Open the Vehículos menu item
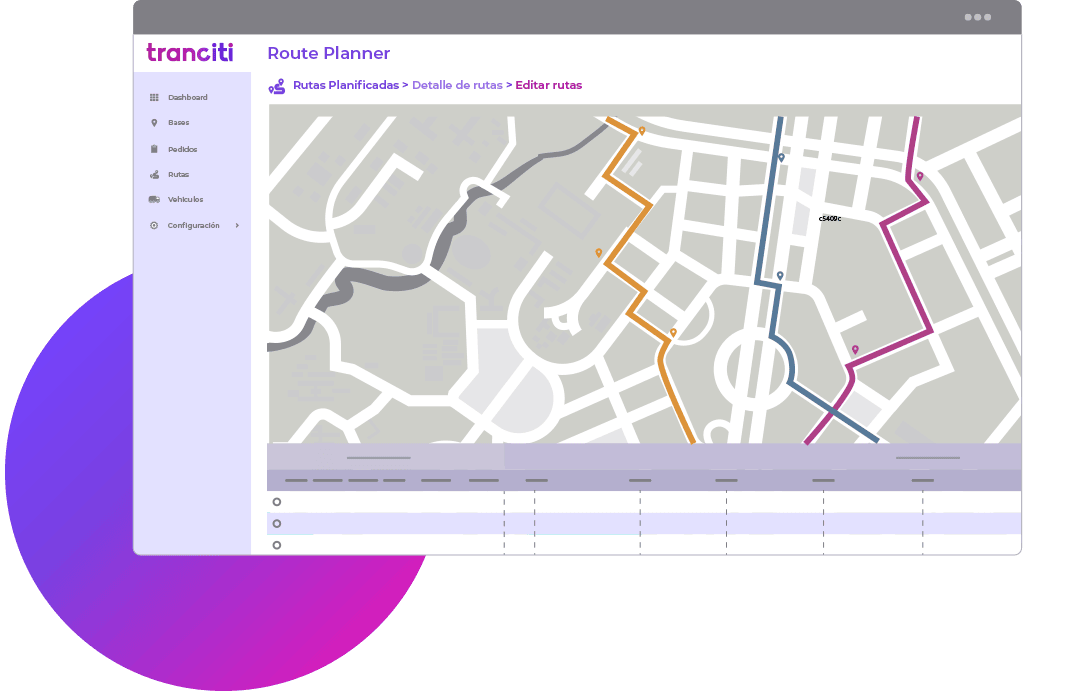The image size is (1080, 692). pyautogui.click(x=186, y=200)
